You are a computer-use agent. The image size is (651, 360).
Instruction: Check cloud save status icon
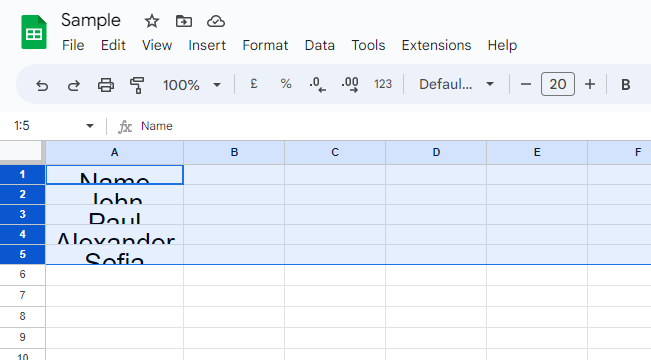(216, 21)
